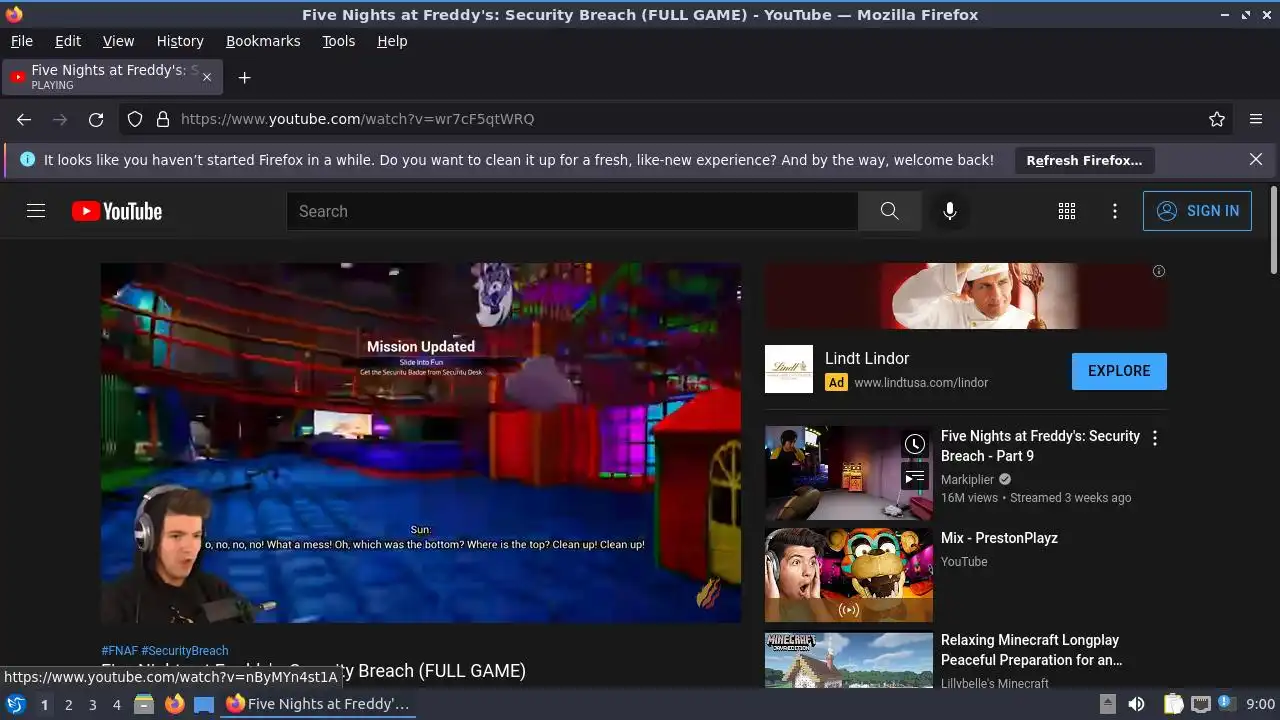Open the Markiplier Part 9 thumbnail
Image resolution: width=1280 pixels, height=720 pixels.
[x=849, y=474]
